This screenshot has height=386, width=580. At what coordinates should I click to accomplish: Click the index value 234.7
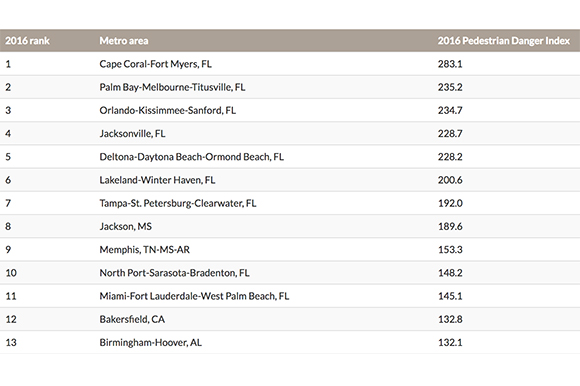click(x=450, y=110)
